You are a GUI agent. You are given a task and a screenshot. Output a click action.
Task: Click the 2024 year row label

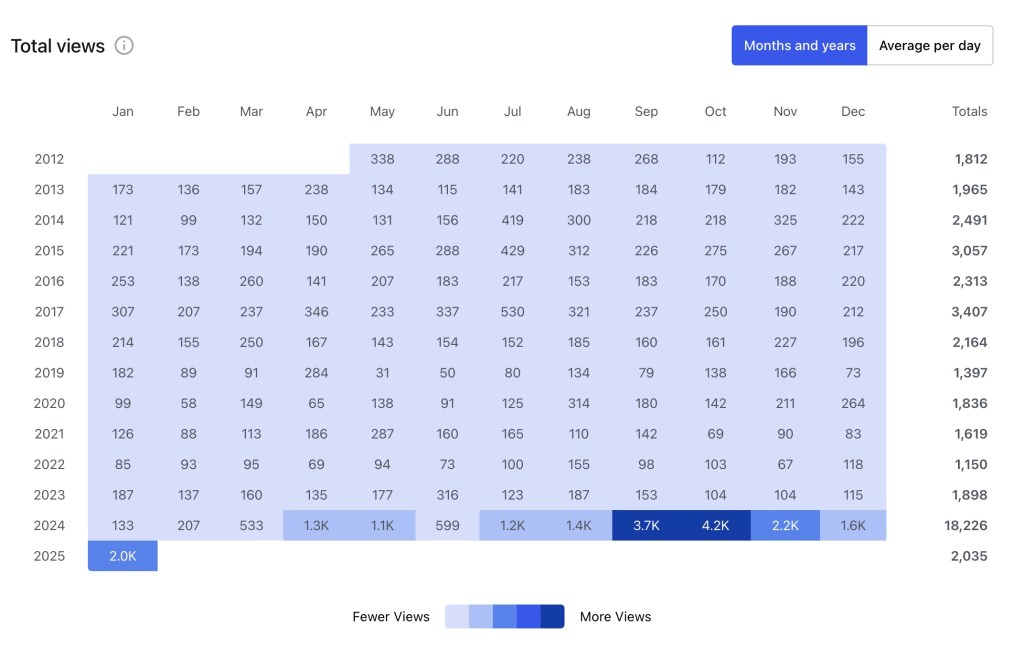tap(49, 525)
